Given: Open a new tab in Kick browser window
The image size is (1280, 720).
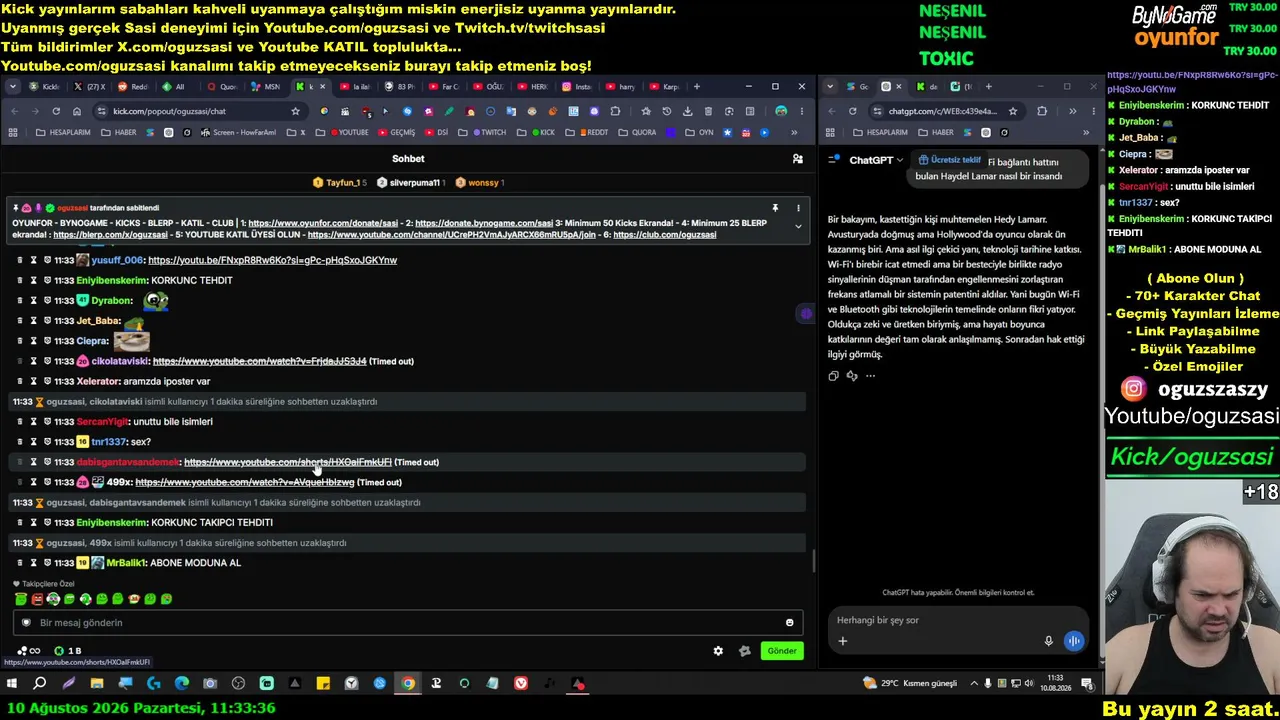Looking at the screenshot, I should 697,87.
